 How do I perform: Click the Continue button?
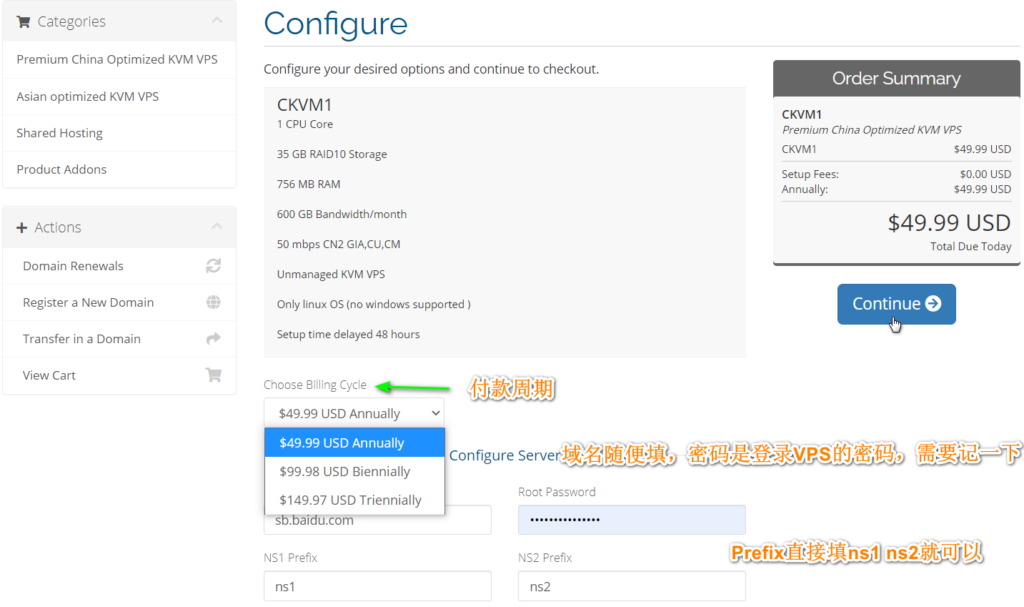coord(896,304)
